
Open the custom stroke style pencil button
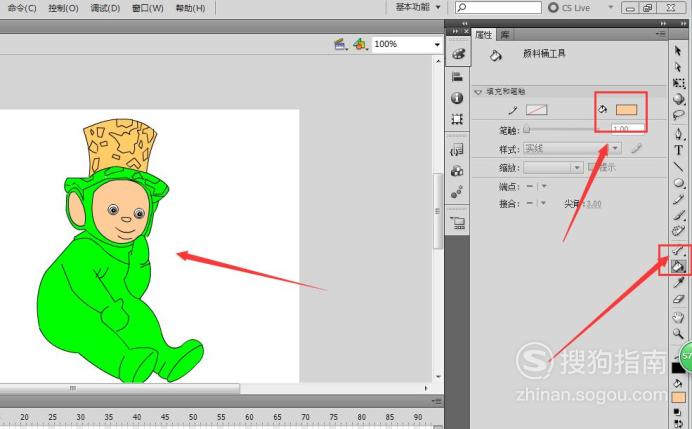(636, 148)
